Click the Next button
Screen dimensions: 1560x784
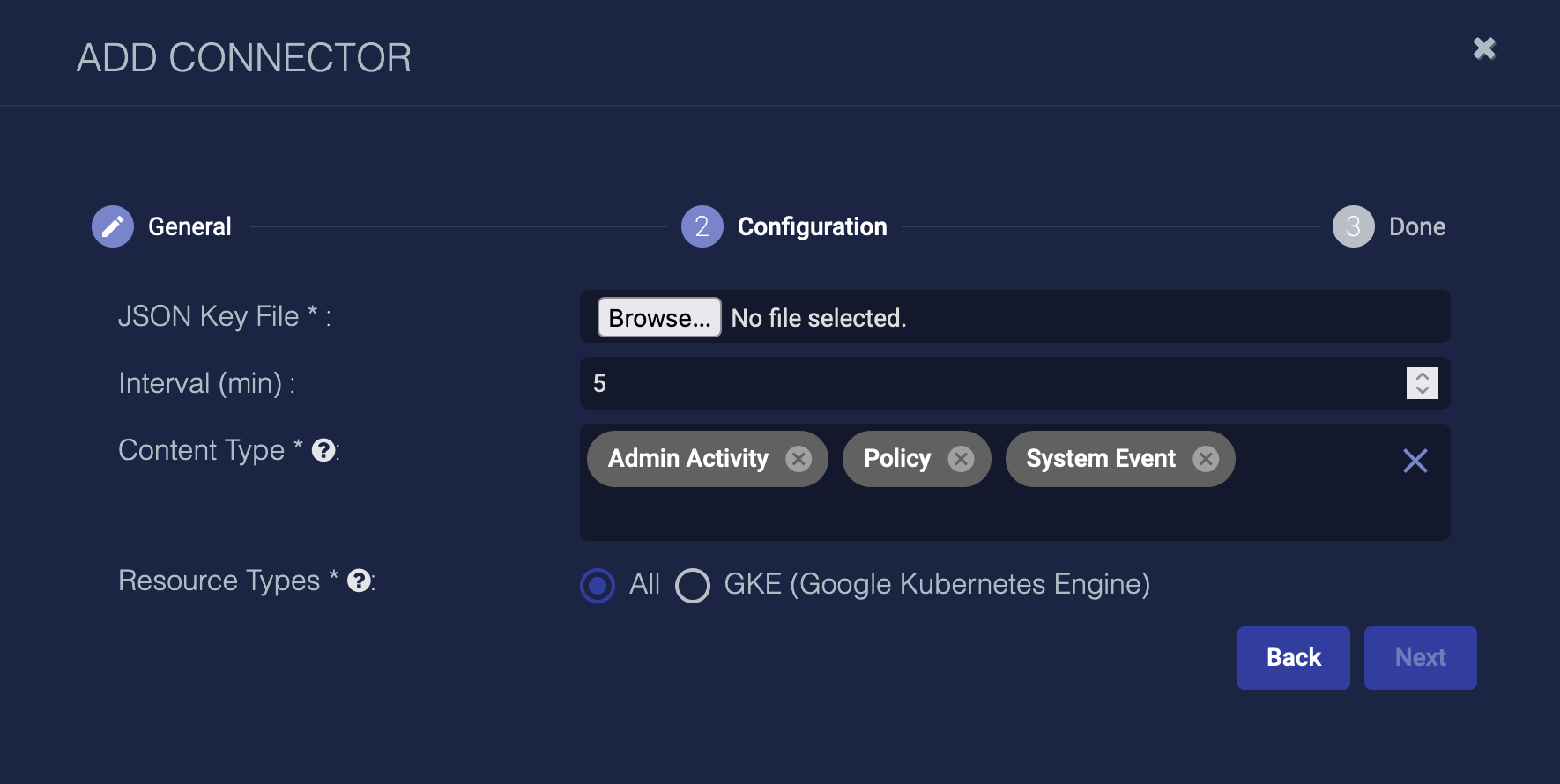pos(1420,658)
